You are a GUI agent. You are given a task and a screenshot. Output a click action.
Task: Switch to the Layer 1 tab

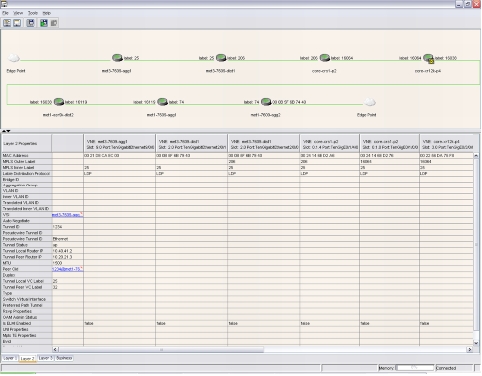(x=10, y=358)
